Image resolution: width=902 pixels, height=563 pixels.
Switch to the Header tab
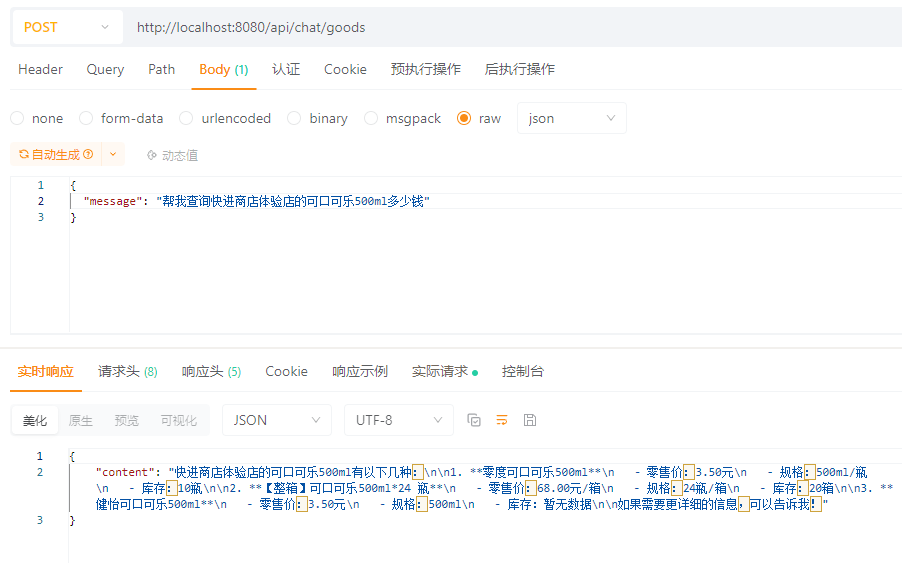[40, 69]
